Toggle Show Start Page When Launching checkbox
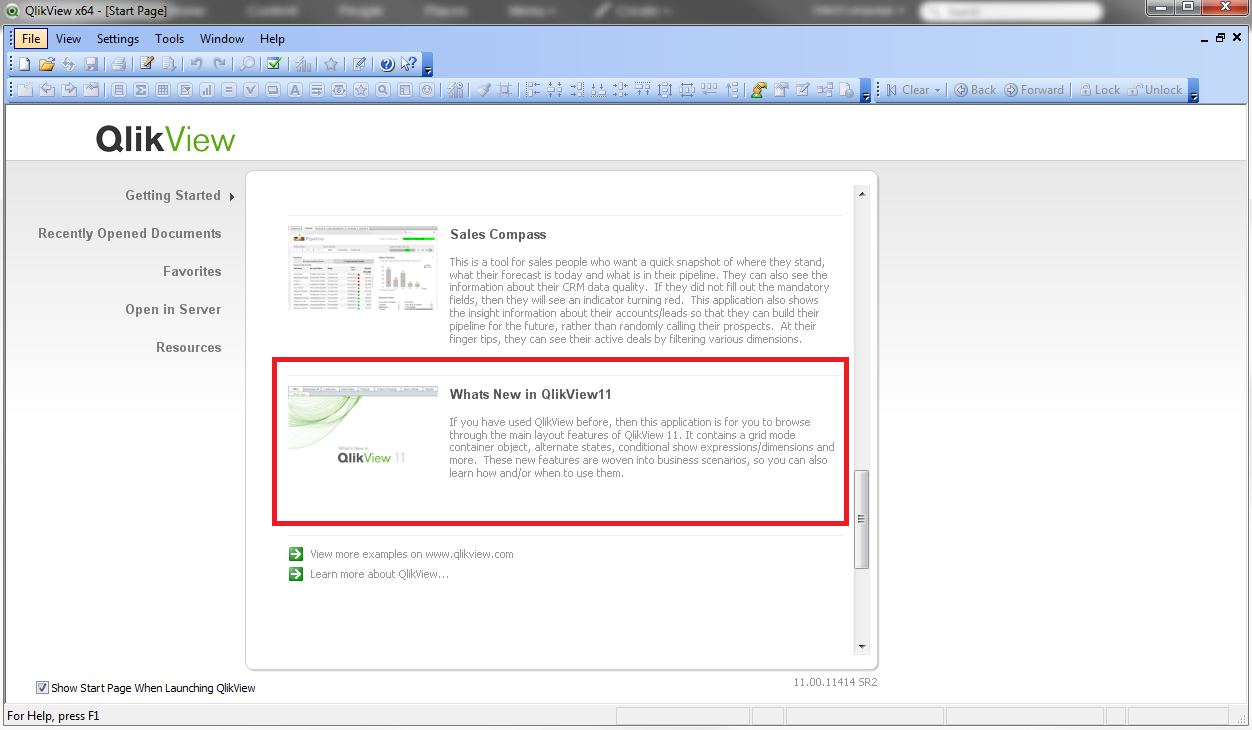The image size is (1252, 730). [42, 687]
